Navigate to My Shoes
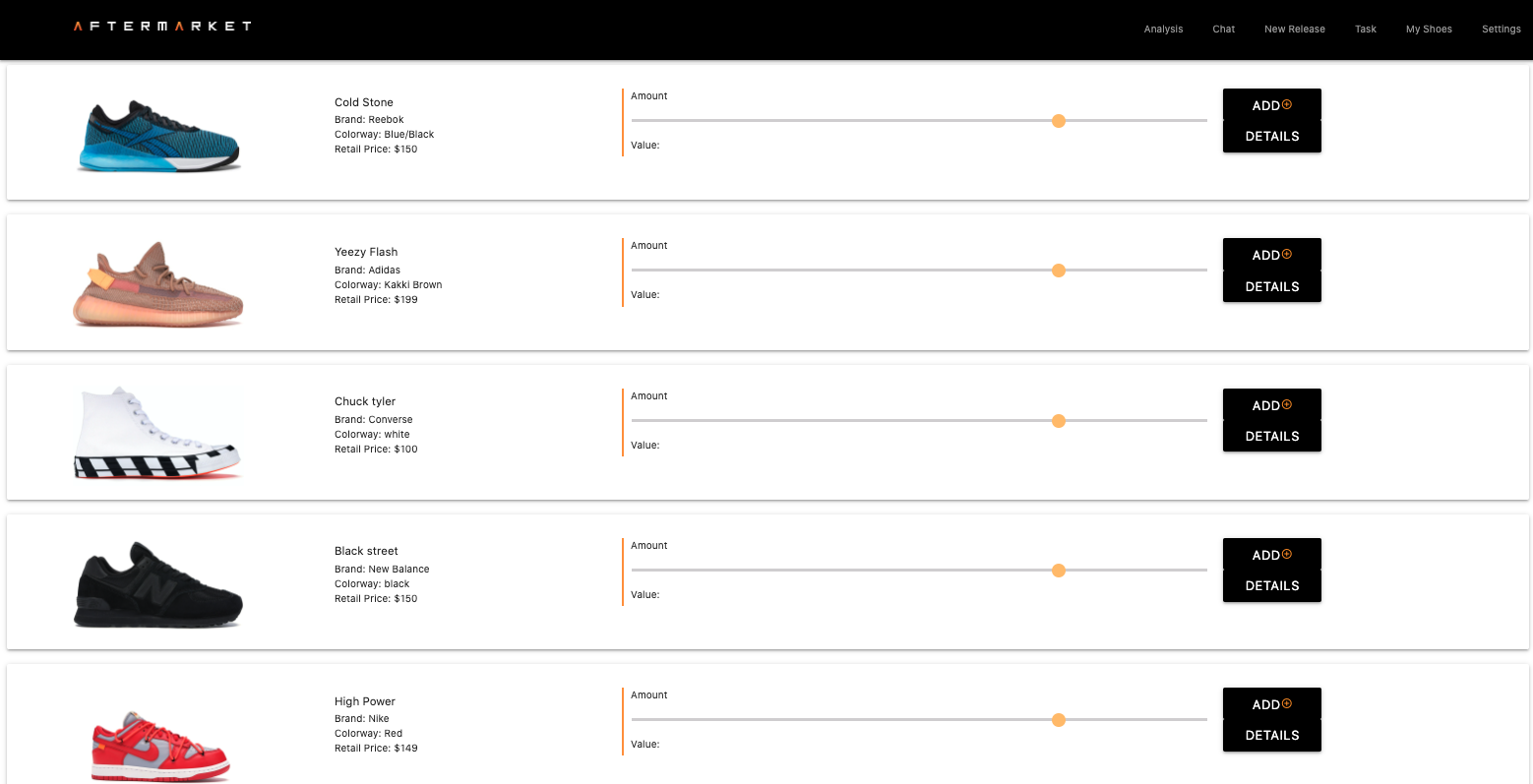1533x784 pixels. [x=1428, y=29]
